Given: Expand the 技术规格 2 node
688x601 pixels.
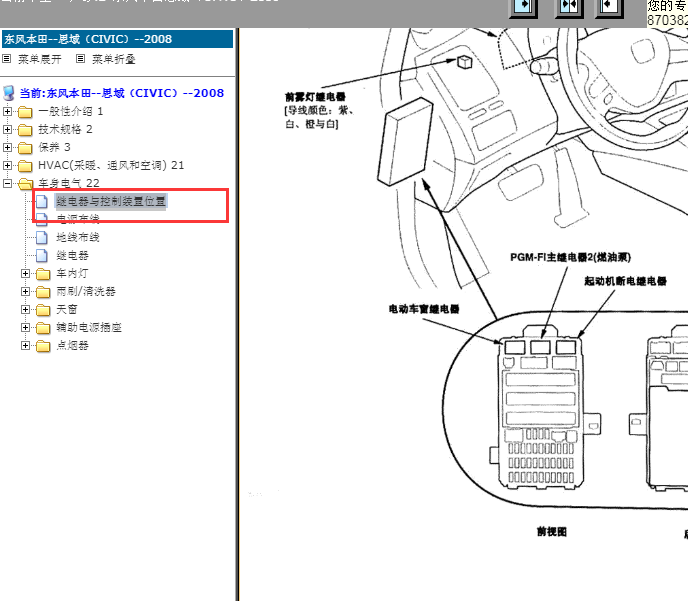Looking at the screenshot, I should point(7,129).
